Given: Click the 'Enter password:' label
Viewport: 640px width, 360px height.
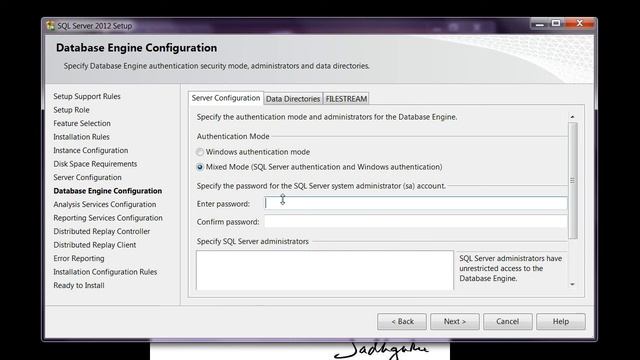Looking at the screenshot, I should pos(223,204).
